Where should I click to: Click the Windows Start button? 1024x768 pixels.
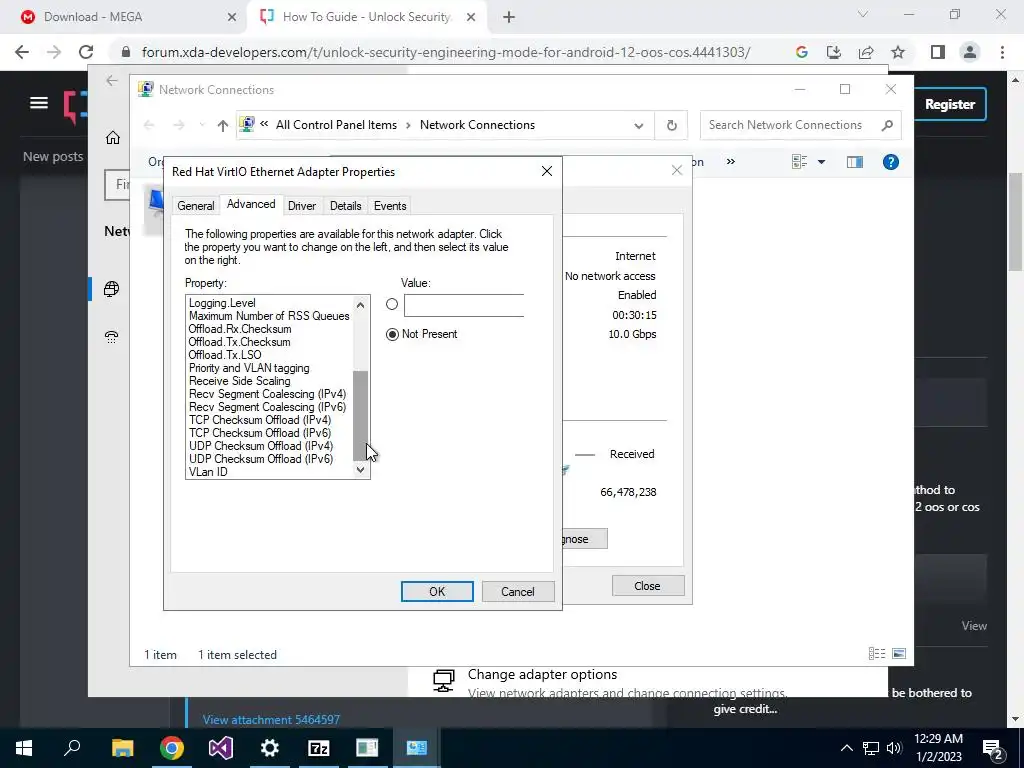point(24,748)
